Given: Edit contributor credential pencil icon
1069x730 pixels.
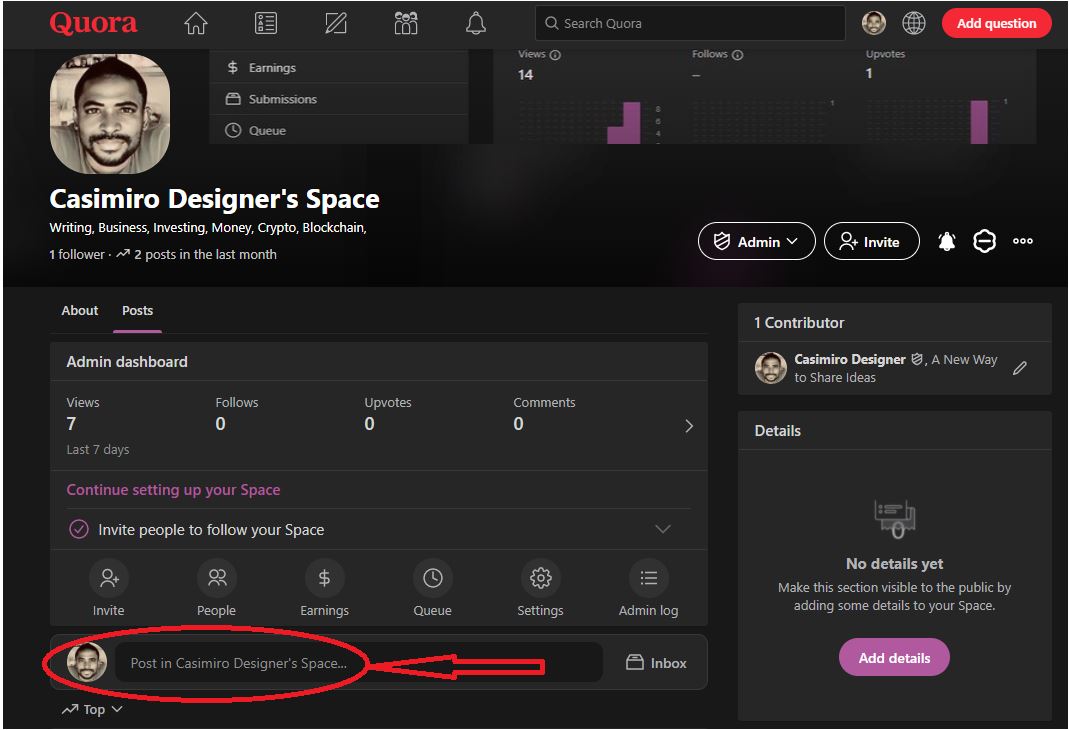Looking at the screenshot, I should point(1019,368).
